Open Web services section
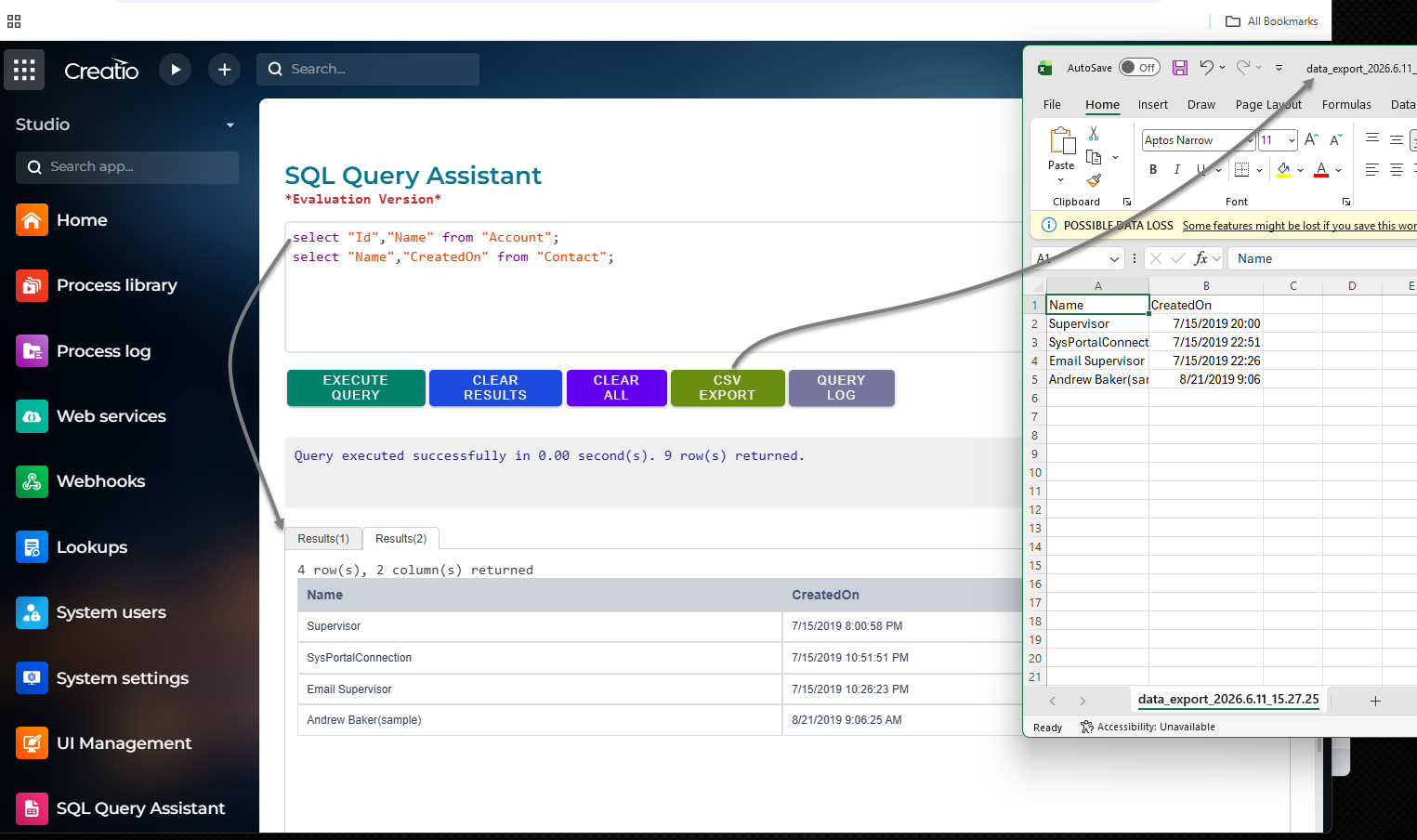 [x=91, y=416]
